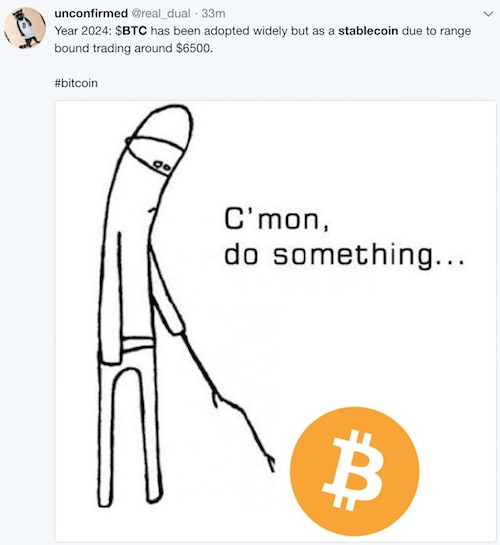Click the orange Bitcoin logo in image
The height and width of the screenshot is (545, 500).
pyautogui.click(x=354, y=471)
